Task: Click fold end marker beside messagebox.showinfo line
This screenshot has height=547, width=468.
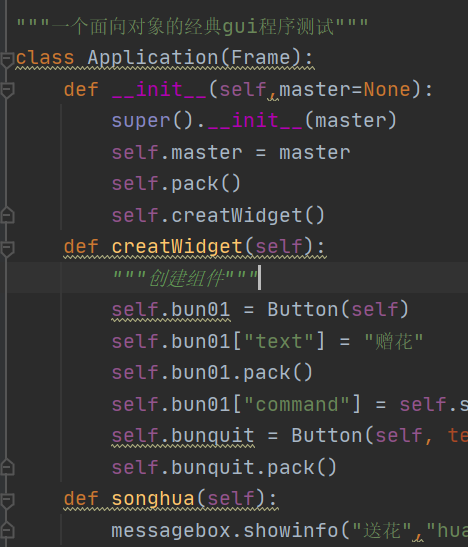Action: [7, 531]
